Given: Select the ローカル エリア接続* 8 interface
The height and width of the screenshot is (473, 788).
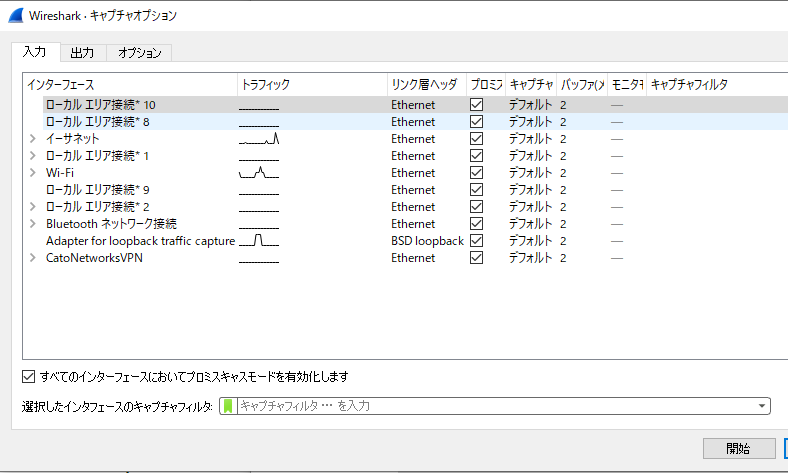Looking at the screenshot, I should point(97,122).
